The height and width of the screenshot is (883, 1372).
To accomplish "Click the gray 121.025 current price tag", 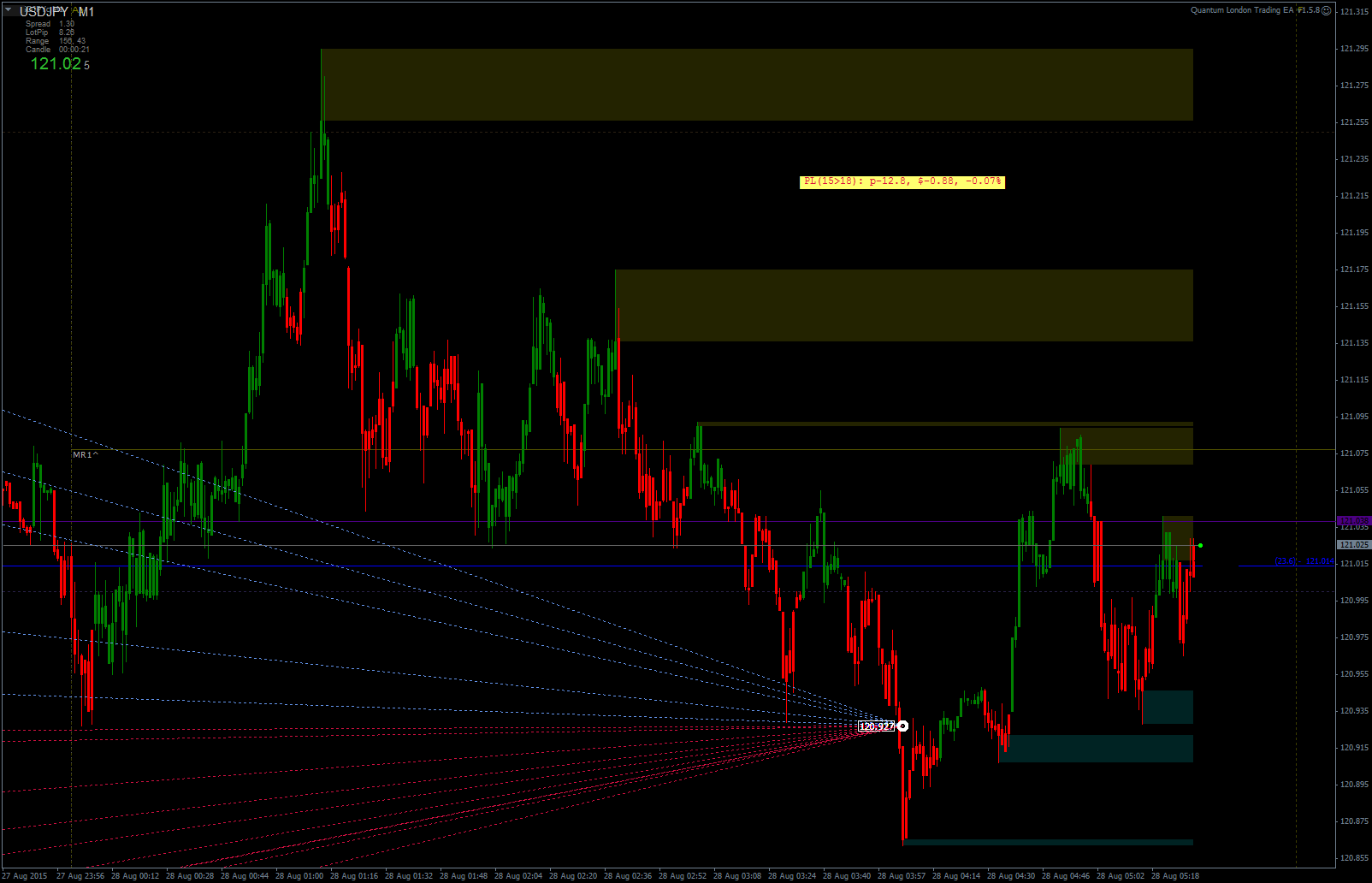I will (x=1354, y=545).
